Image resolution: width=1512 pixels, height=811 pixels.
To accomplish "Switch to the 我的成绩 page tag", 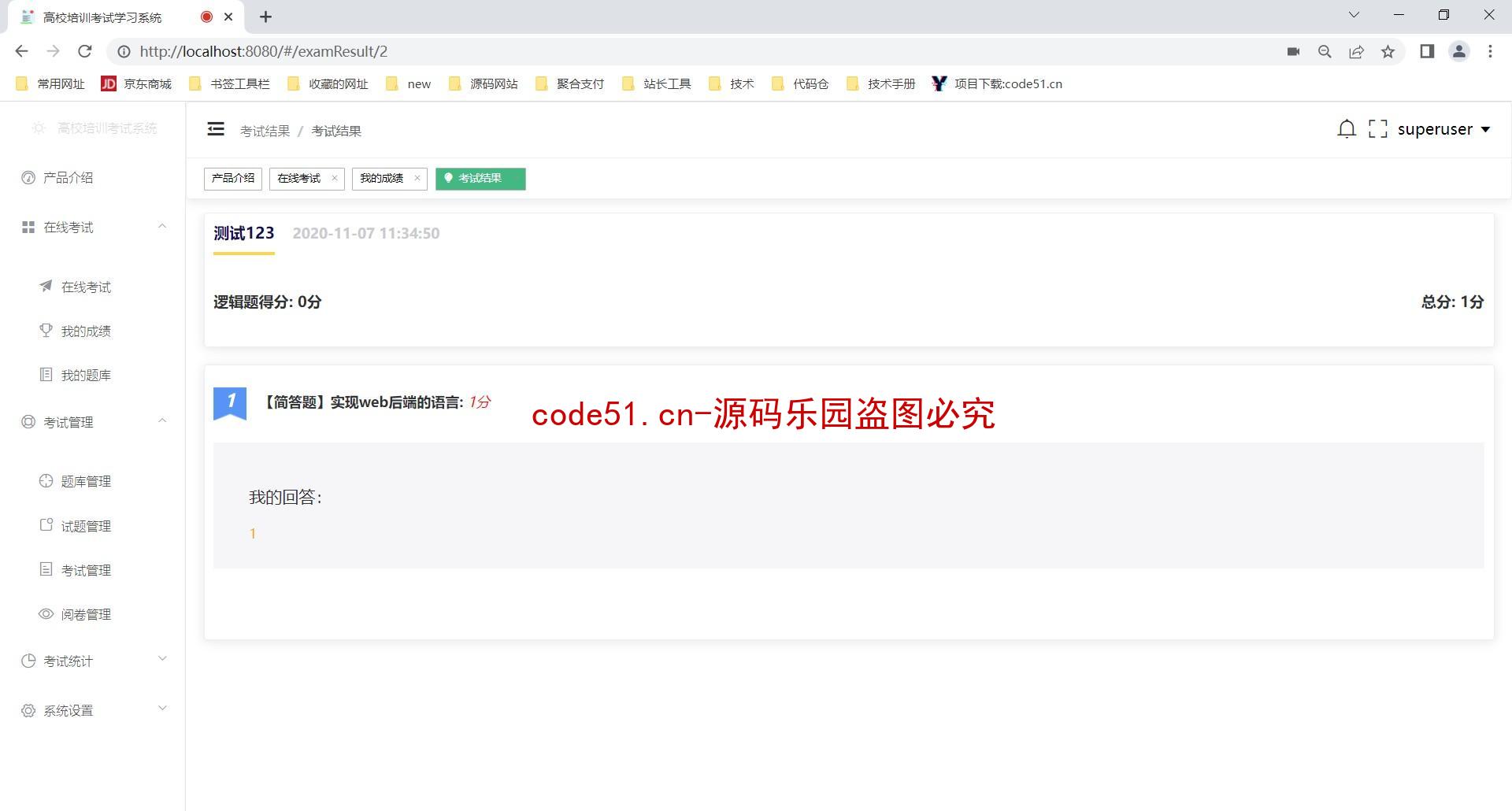I will [x=381, y=179].
